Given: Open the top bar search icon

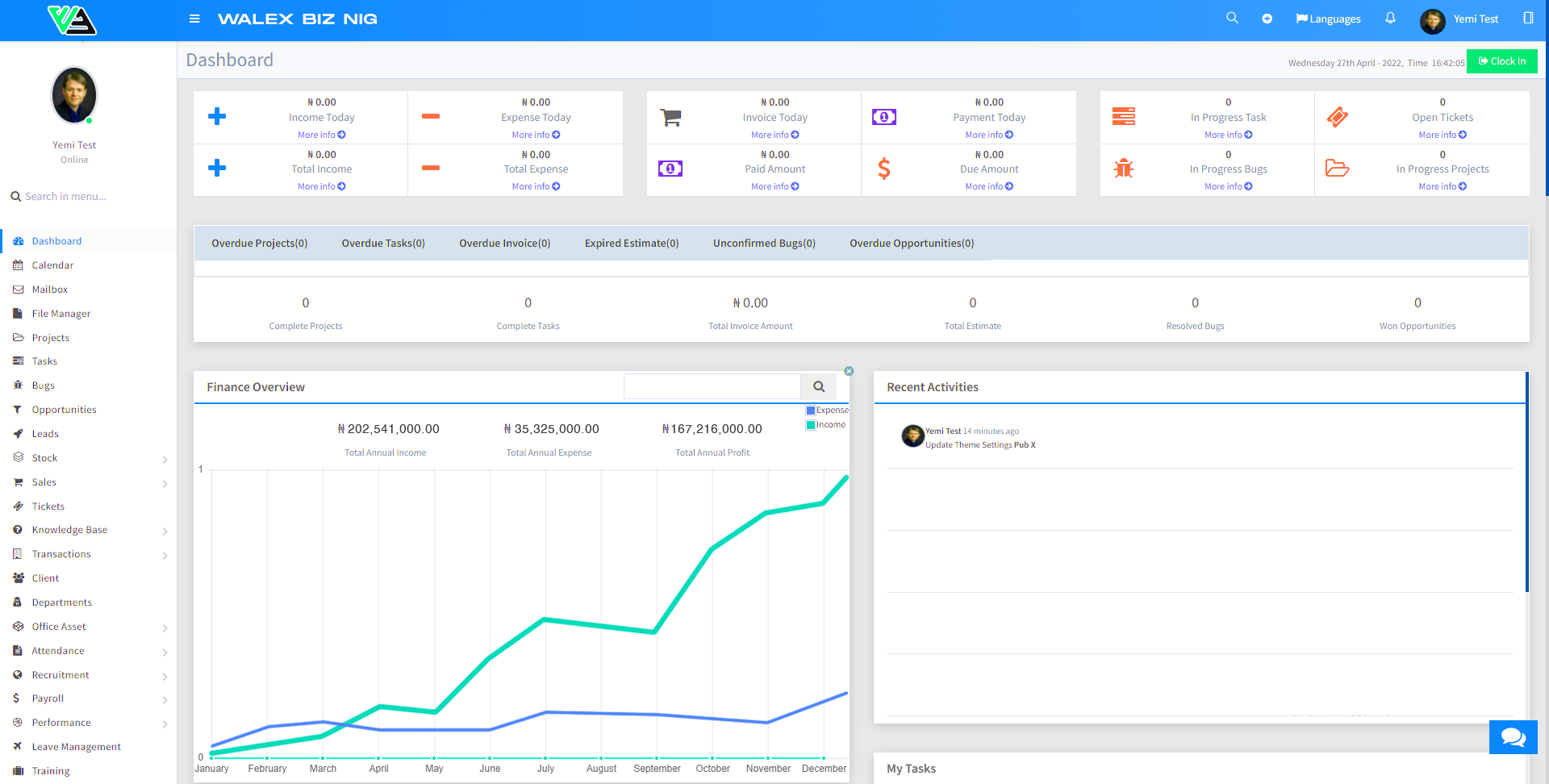Looking at the screenshot, I should [x=1232, y=18].
